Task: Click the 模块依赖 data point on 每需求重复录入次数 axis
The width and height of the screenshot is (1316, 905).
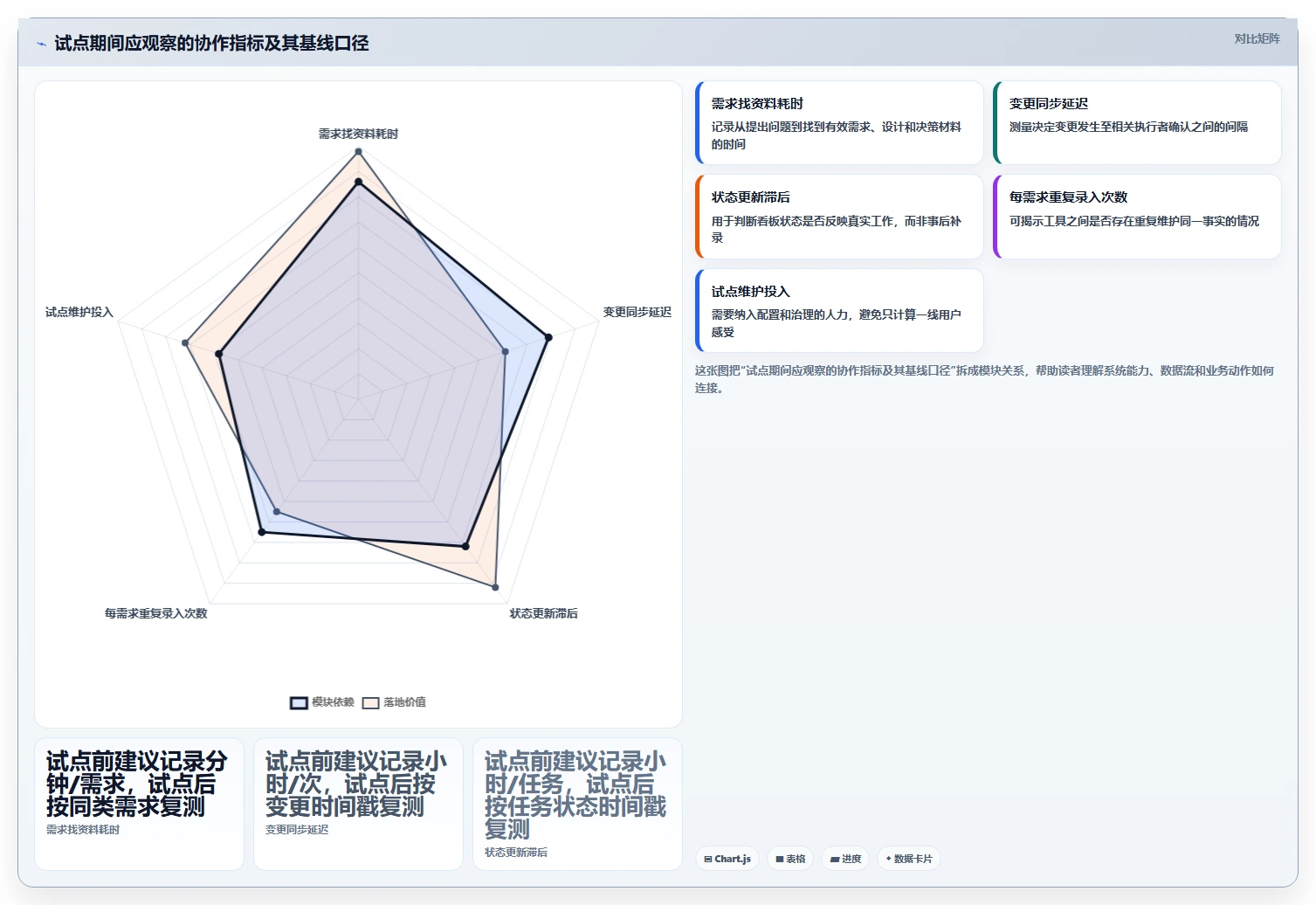Action: click(261, 532)
